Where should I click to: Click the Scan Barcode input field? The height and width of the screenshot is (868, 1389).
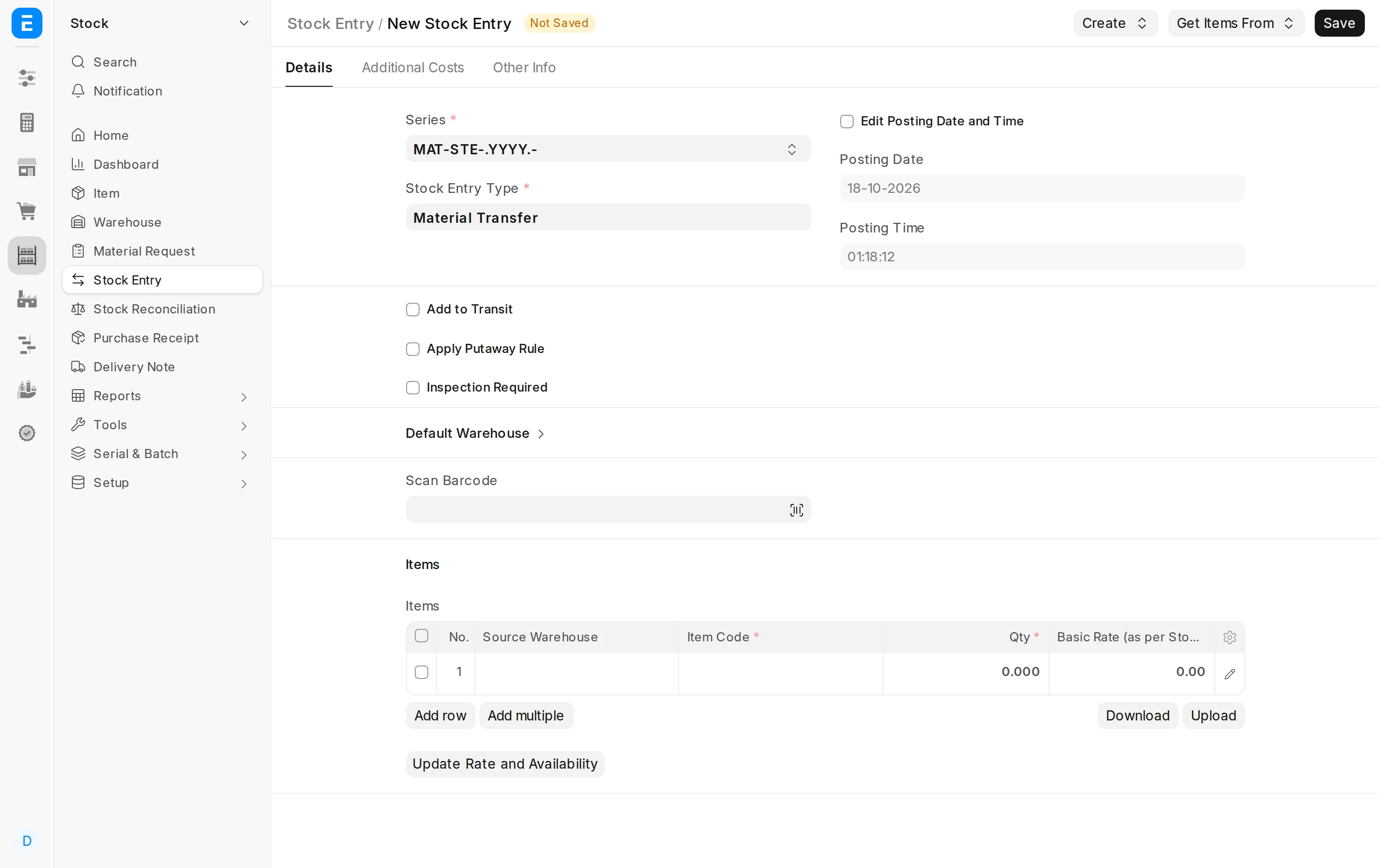pyautogui.click(x=608, y=510)
